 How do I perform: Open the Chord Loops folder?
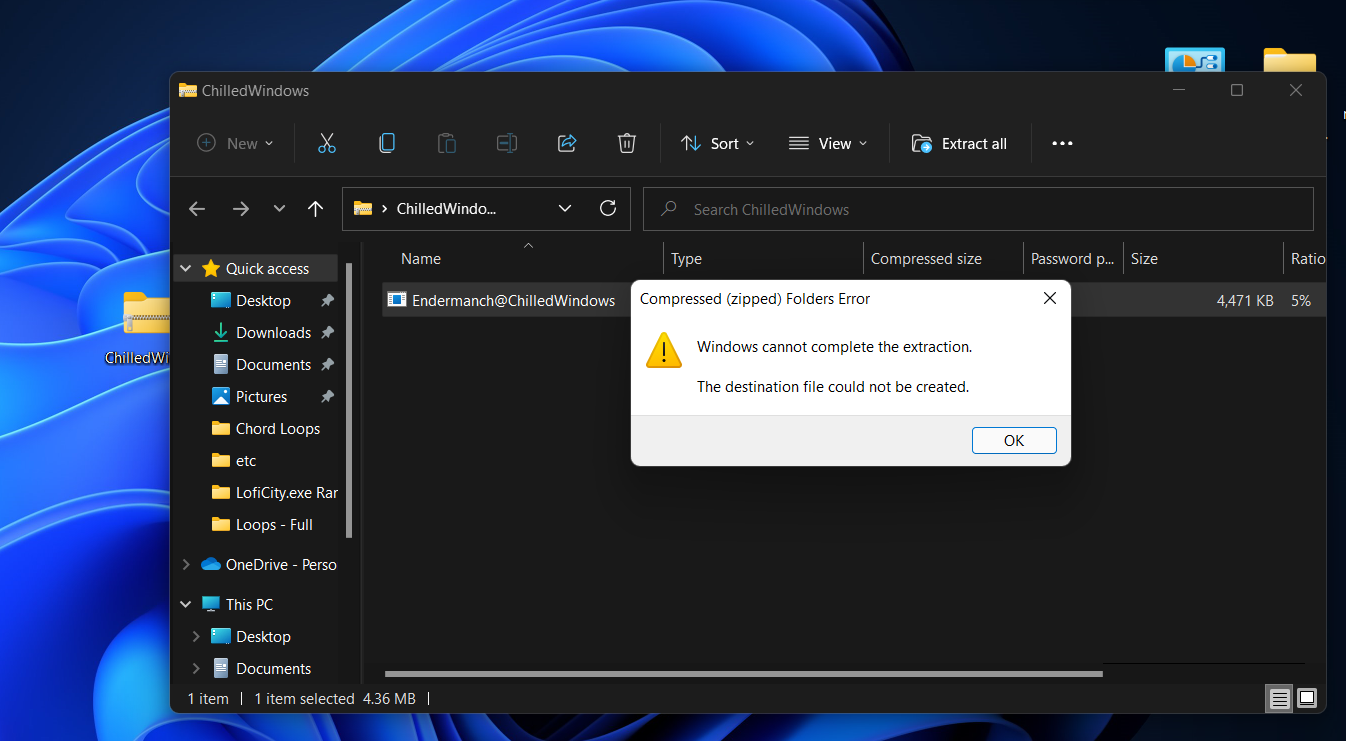(278, 429)
